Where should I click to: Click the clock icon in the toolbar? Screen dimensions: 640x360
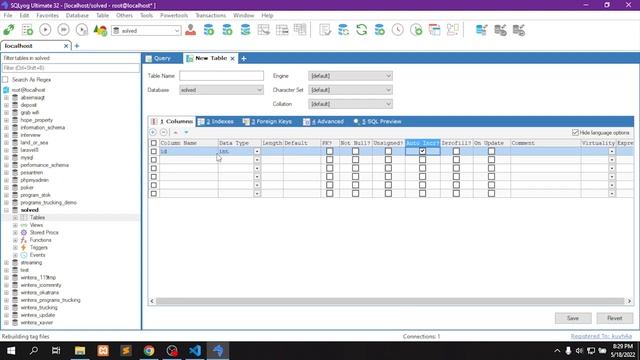click(398, 30)
